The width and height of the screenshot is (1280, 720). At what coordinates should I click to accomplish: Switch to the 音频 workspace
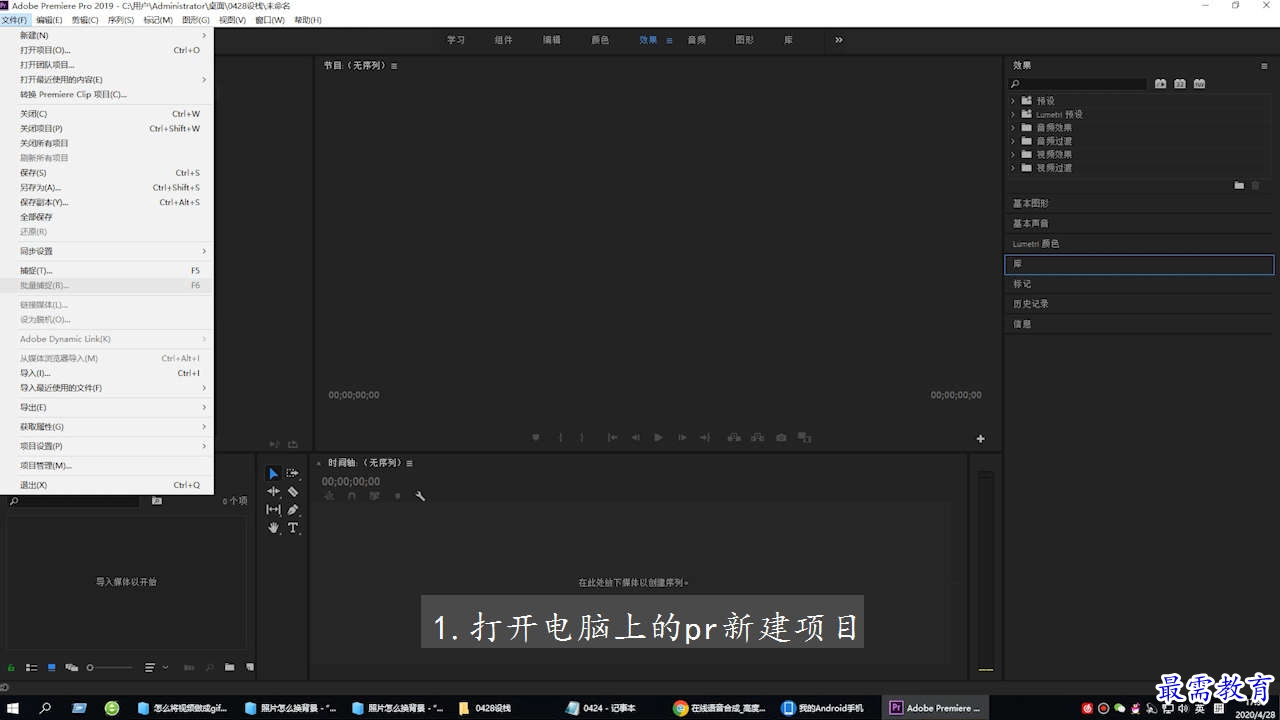pos(696,40)
